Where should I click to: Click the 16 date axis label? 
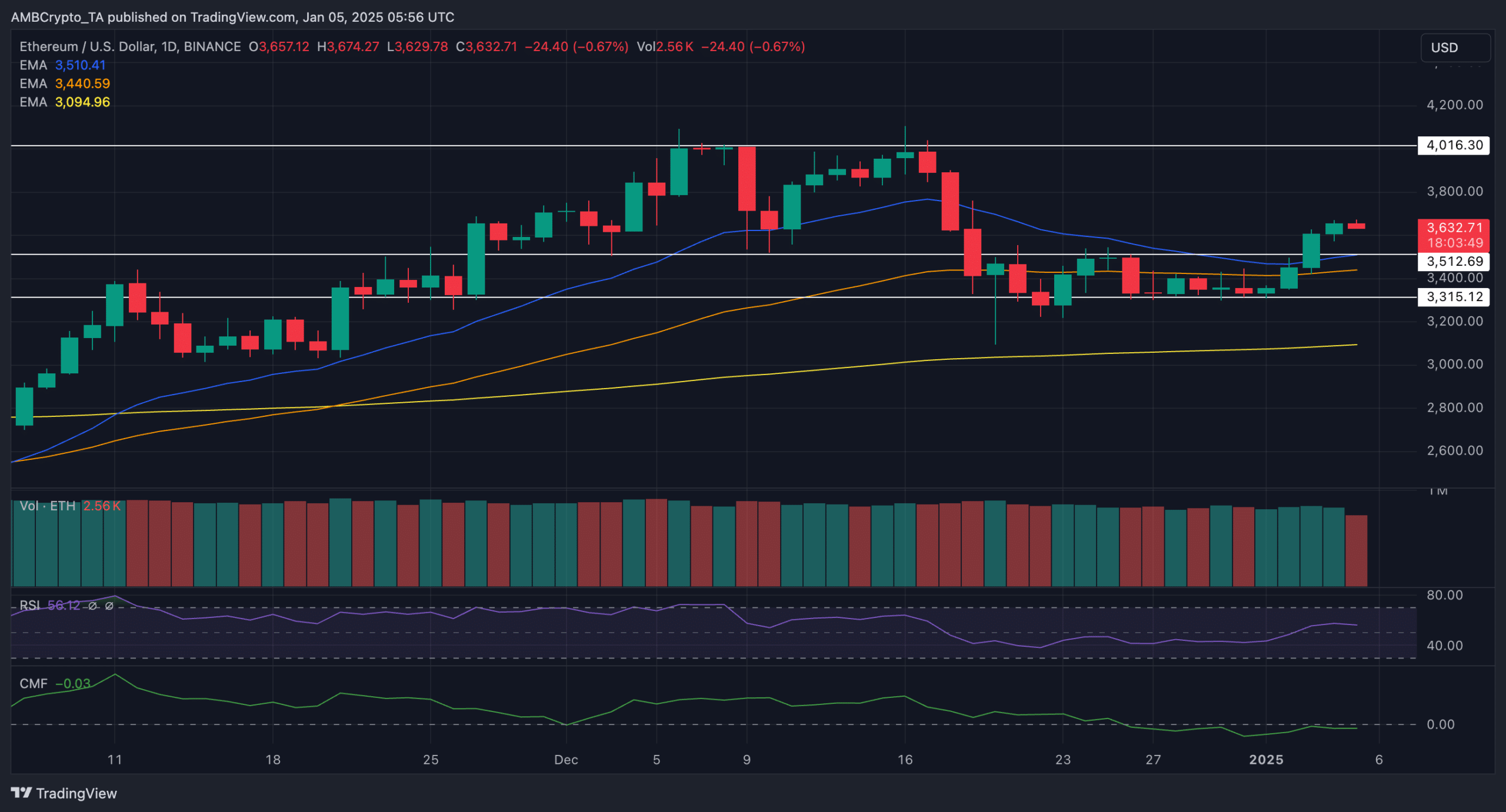(905, 760)
